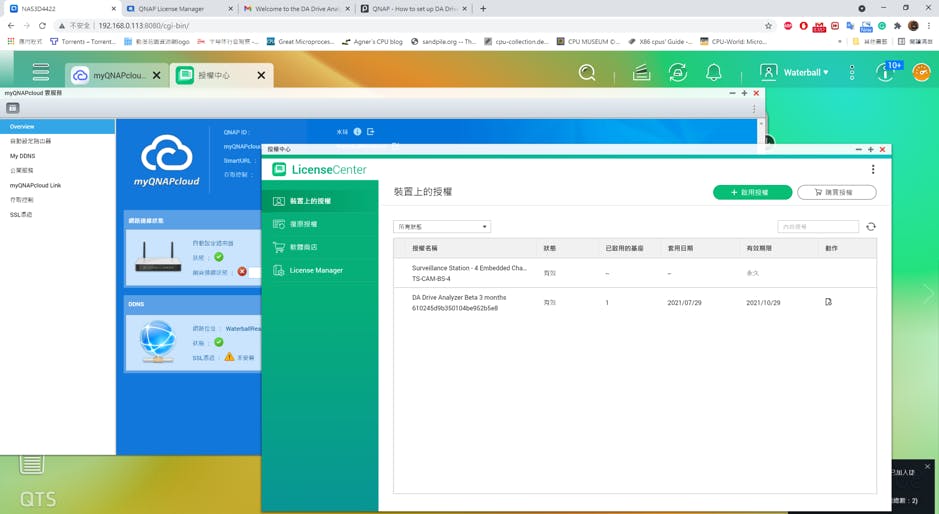Click the action icon for DA Drive Analyzer license
Screen dimensions: 939x514
(x=828, y=302)
